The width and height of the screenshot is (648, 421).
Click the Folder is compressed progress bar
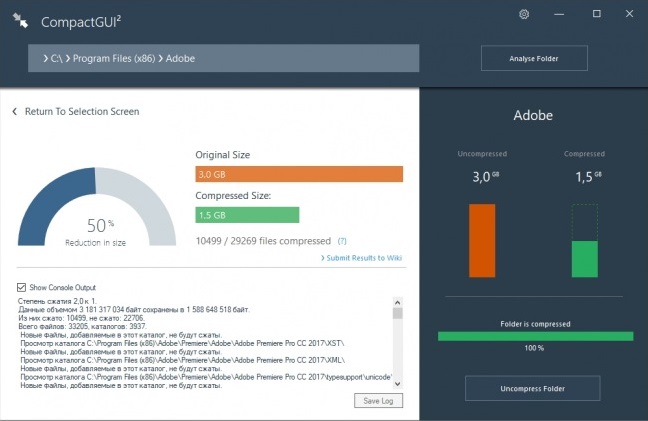point(534,336)
